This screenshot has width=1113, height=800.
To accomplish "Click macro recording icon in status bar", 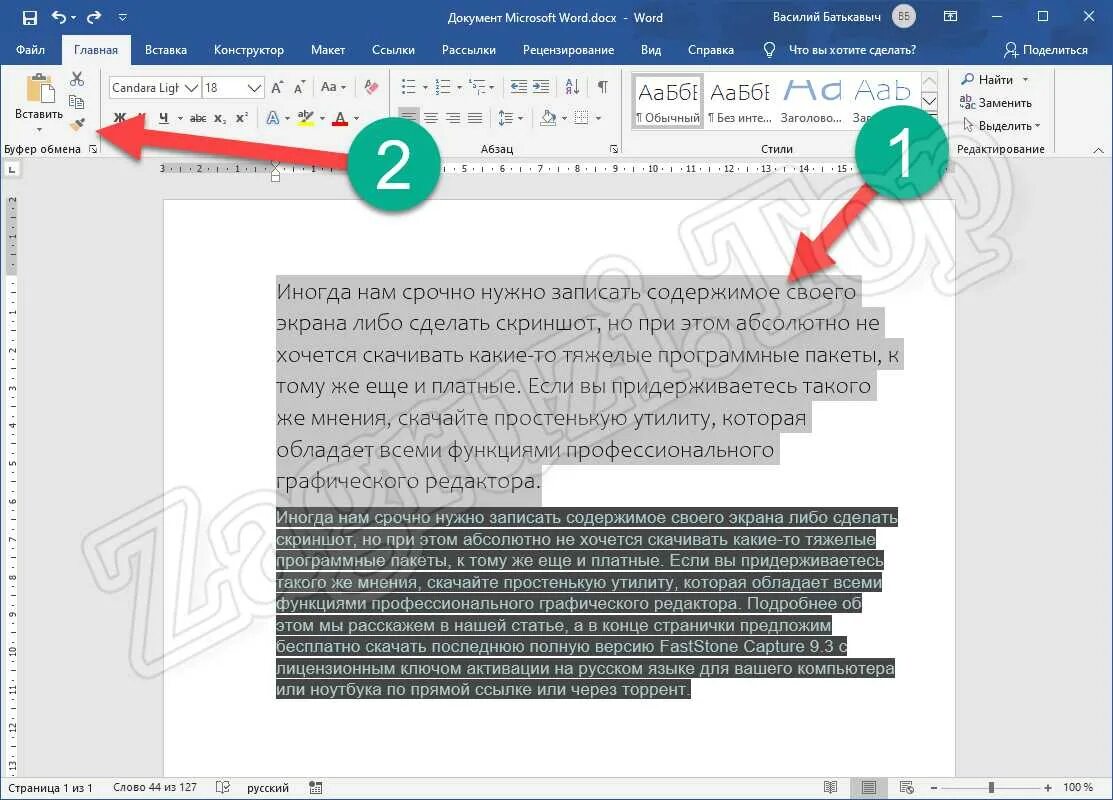I will (316, 787).
